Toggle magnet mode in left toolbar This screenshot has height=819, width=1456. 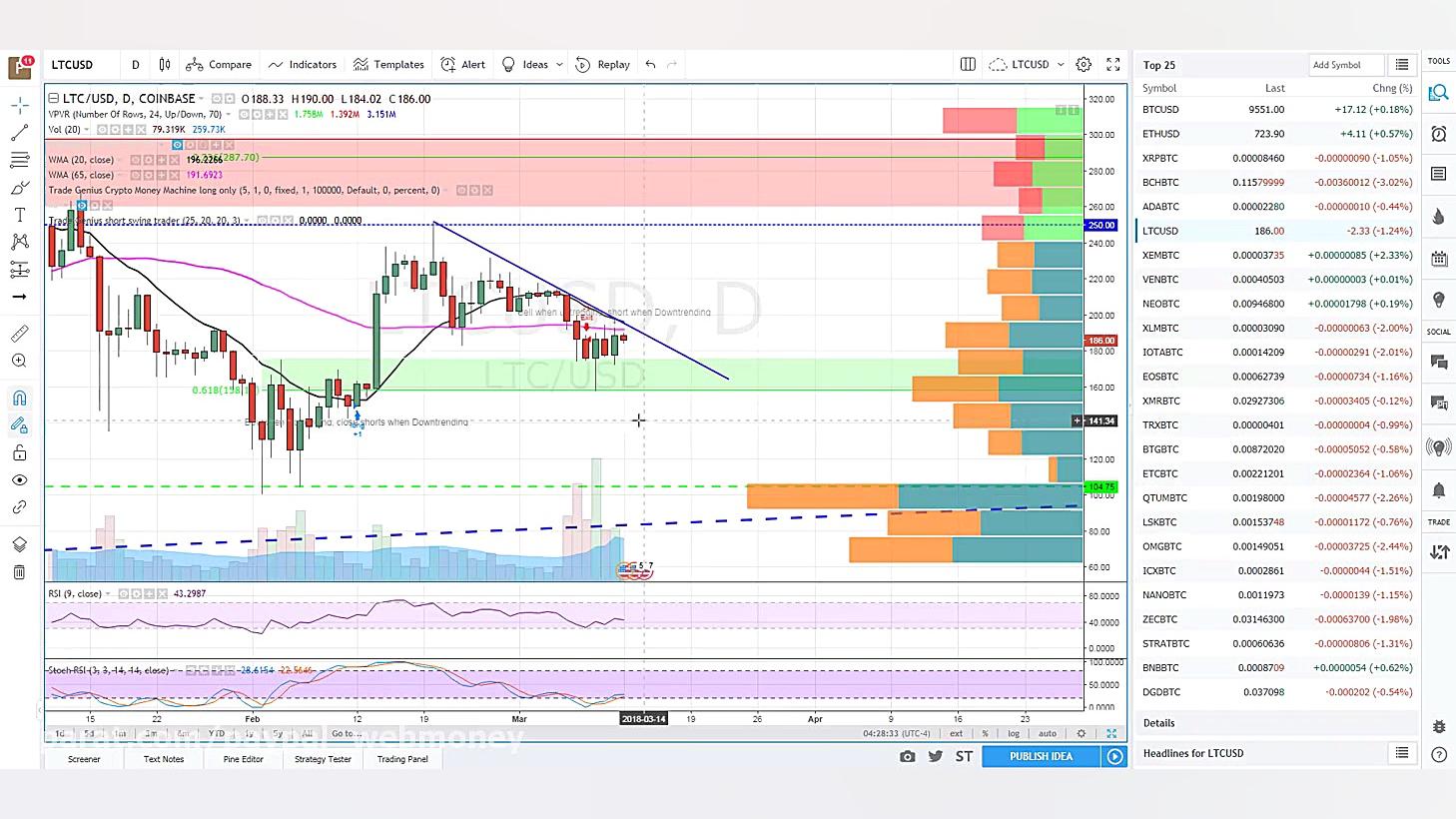(19, 399)
